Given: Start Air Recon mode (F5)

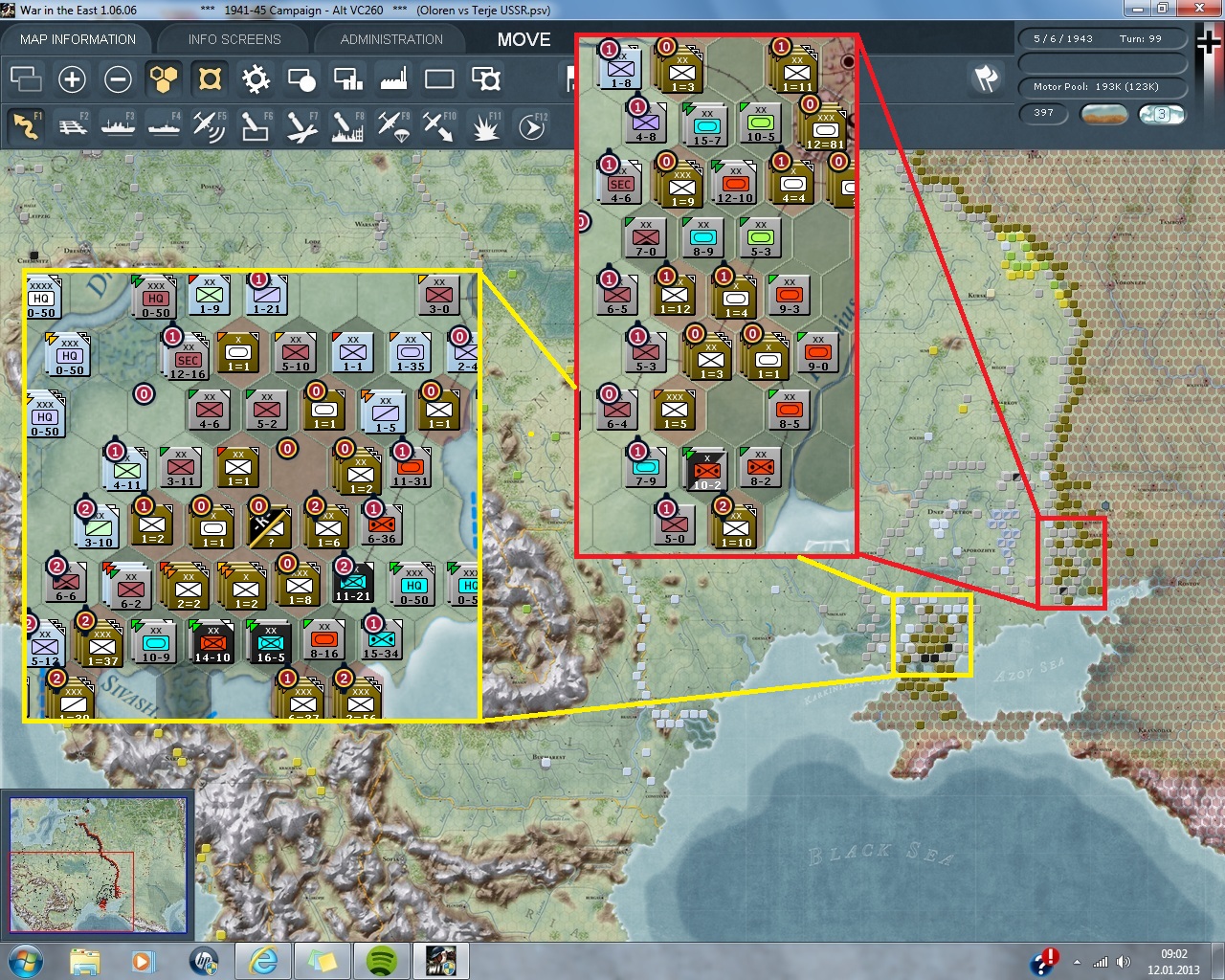Looking at the screenshot, I should tap(210, 125).
